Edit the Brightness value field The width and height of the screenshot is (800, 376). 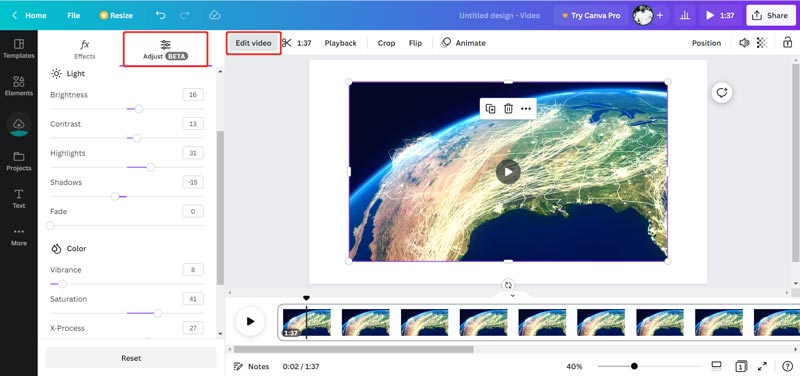[193, 95]
